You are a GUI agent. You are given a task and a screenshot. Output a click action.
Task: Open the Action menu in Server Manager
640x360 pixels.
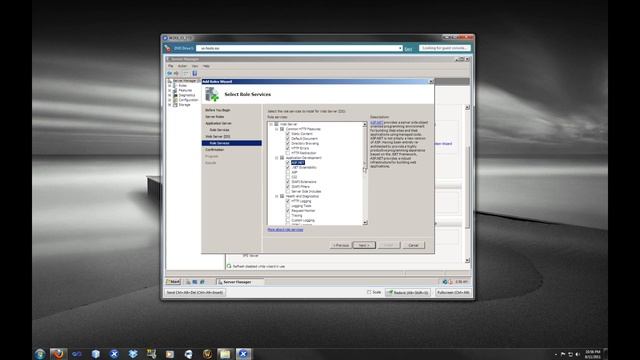182,66
